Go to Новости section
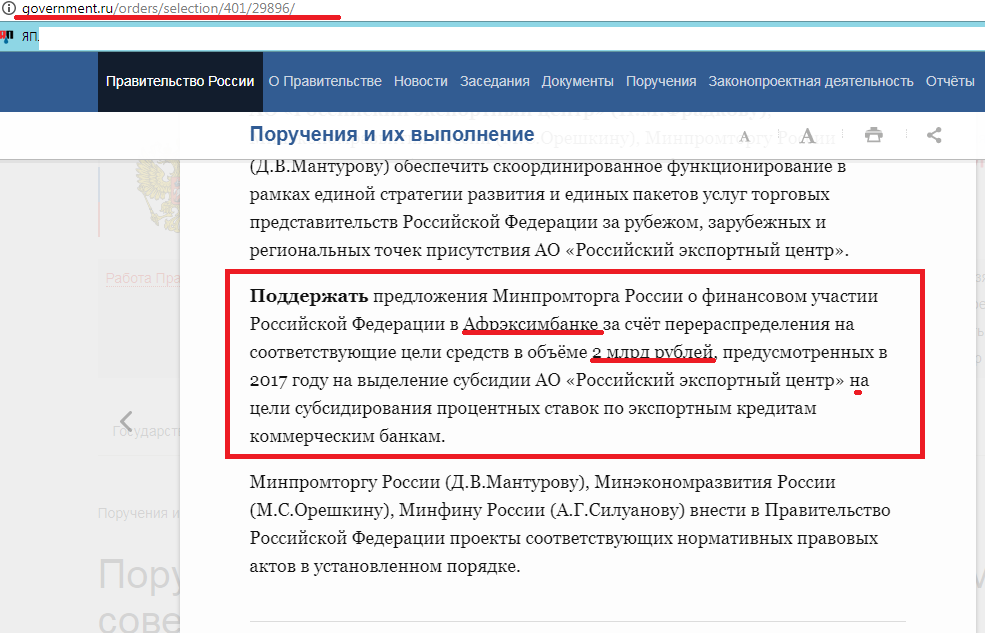Viewport: 985px width, 633px height. point(421,82)
